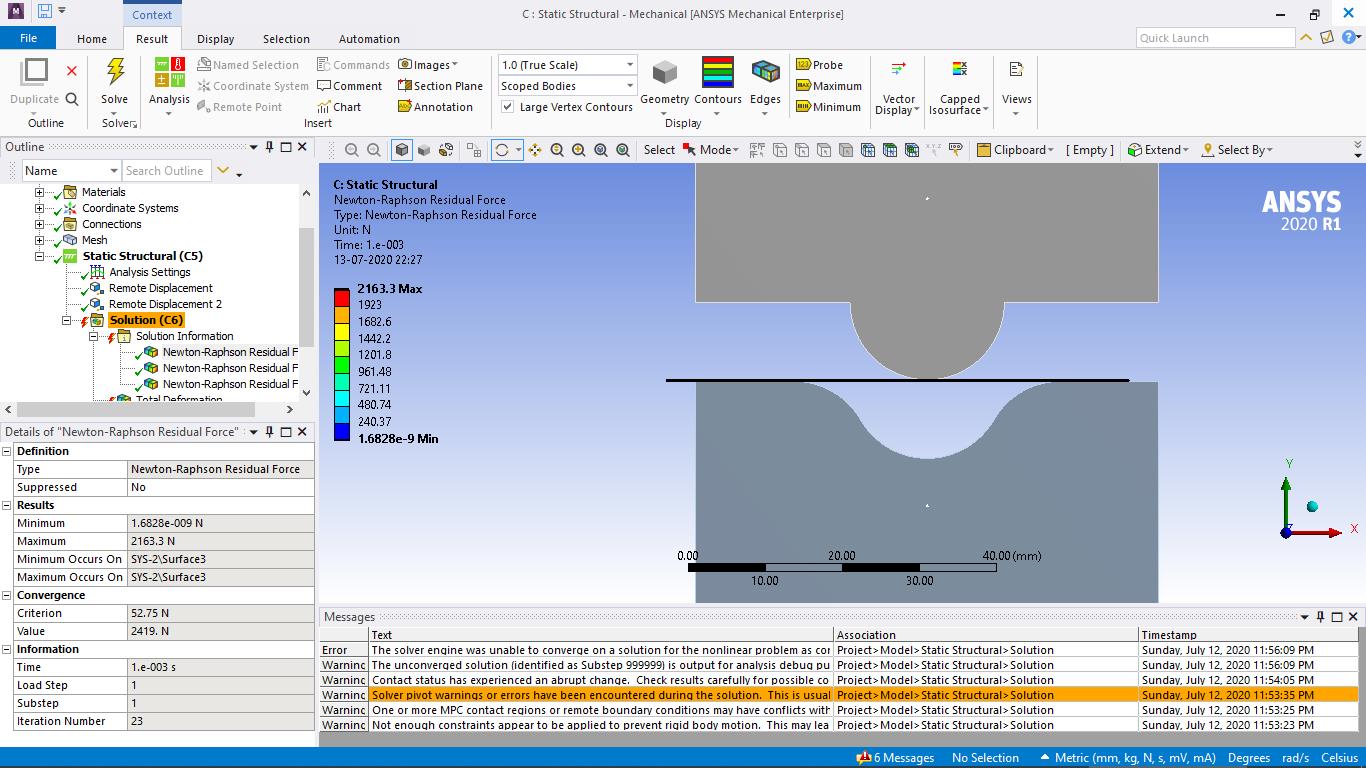
Task: Click the shaded exterior view cube icon
Action: 402,150
